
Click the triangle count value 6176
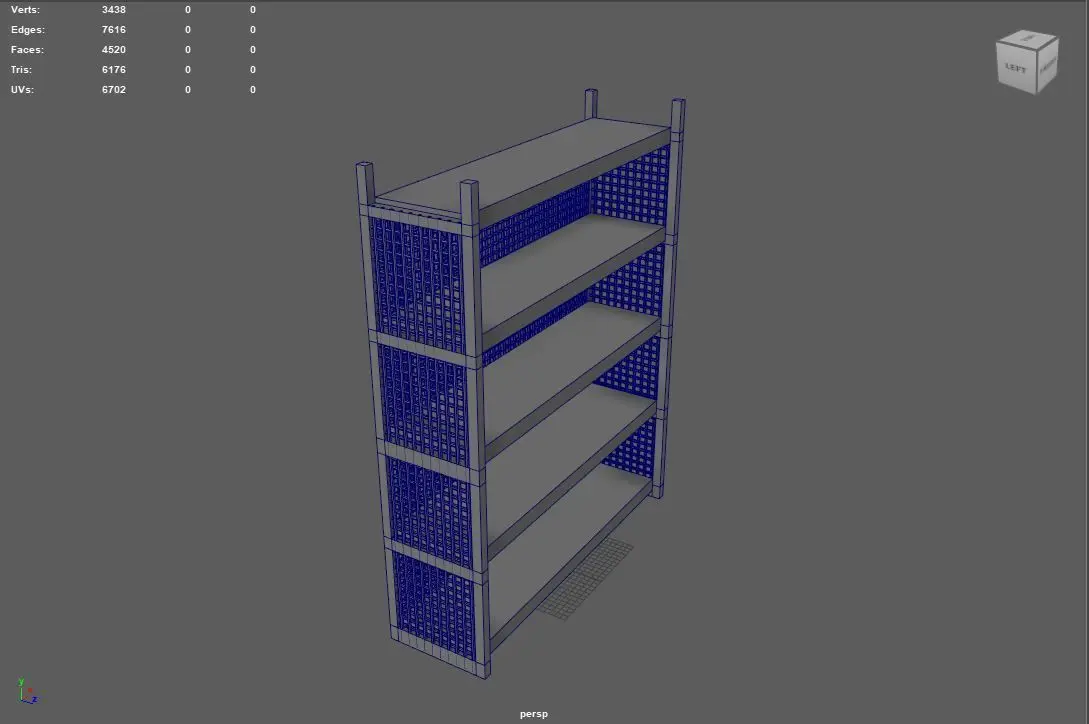(114, 70)
